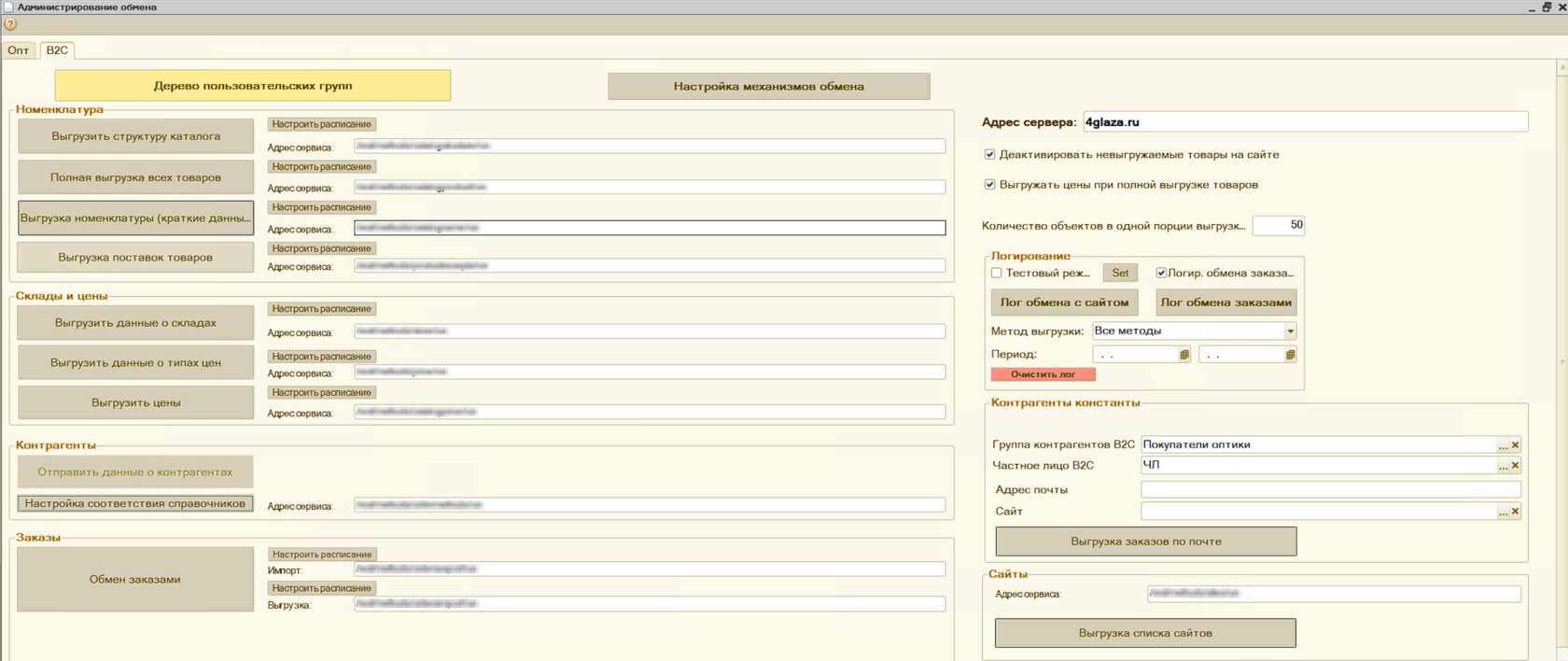Screen dimensions: 1568x661
Task: Switch to the Опт tab
Action: (19, 50)
